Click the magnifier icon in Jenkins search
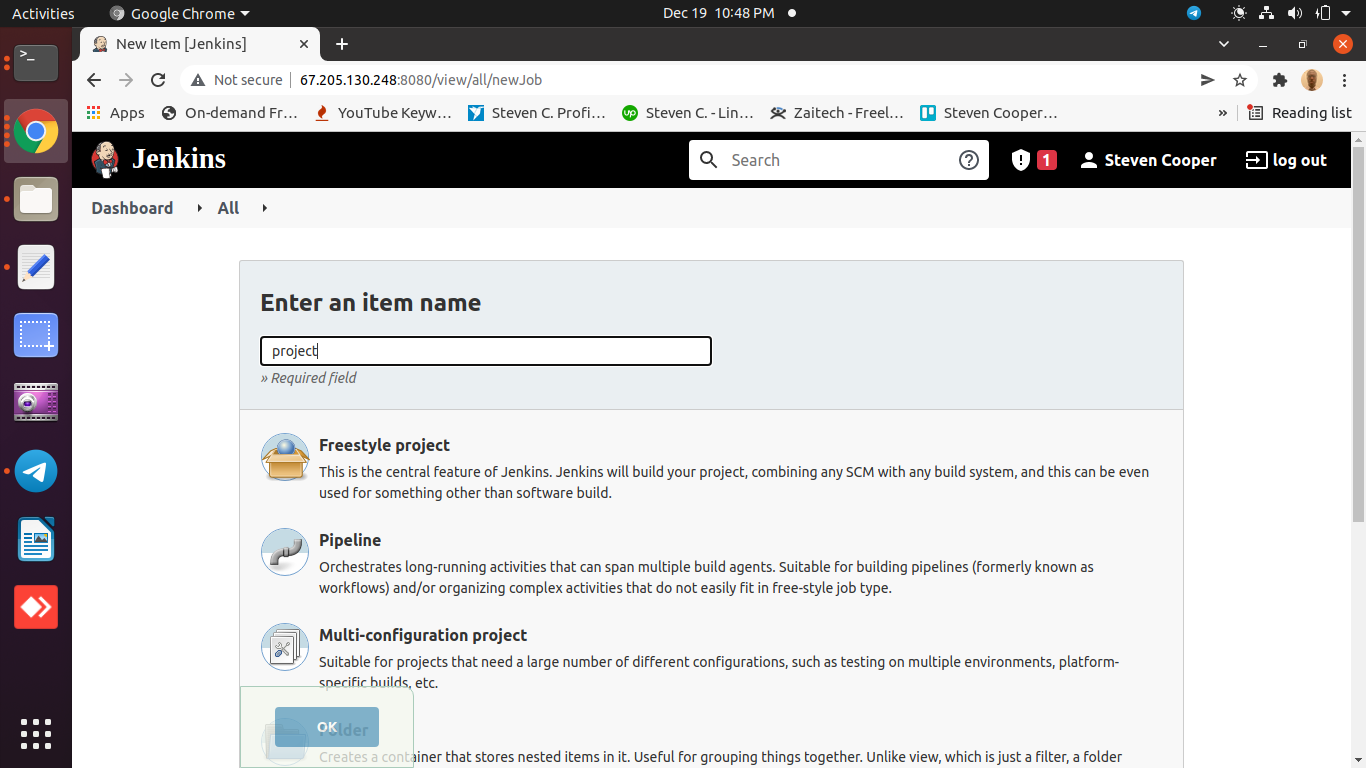The height and width of the screenshot is (768, 1366). 708,160
